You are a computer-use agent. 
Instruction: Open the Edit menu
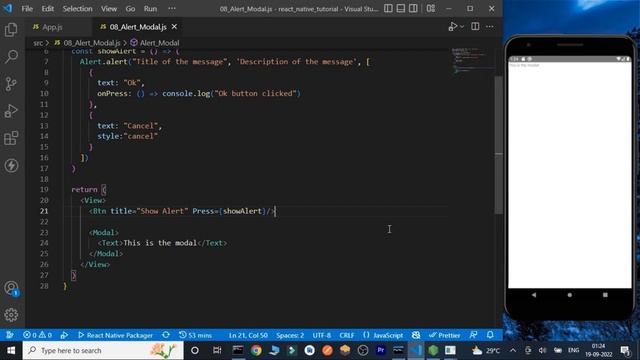point(48,9)
